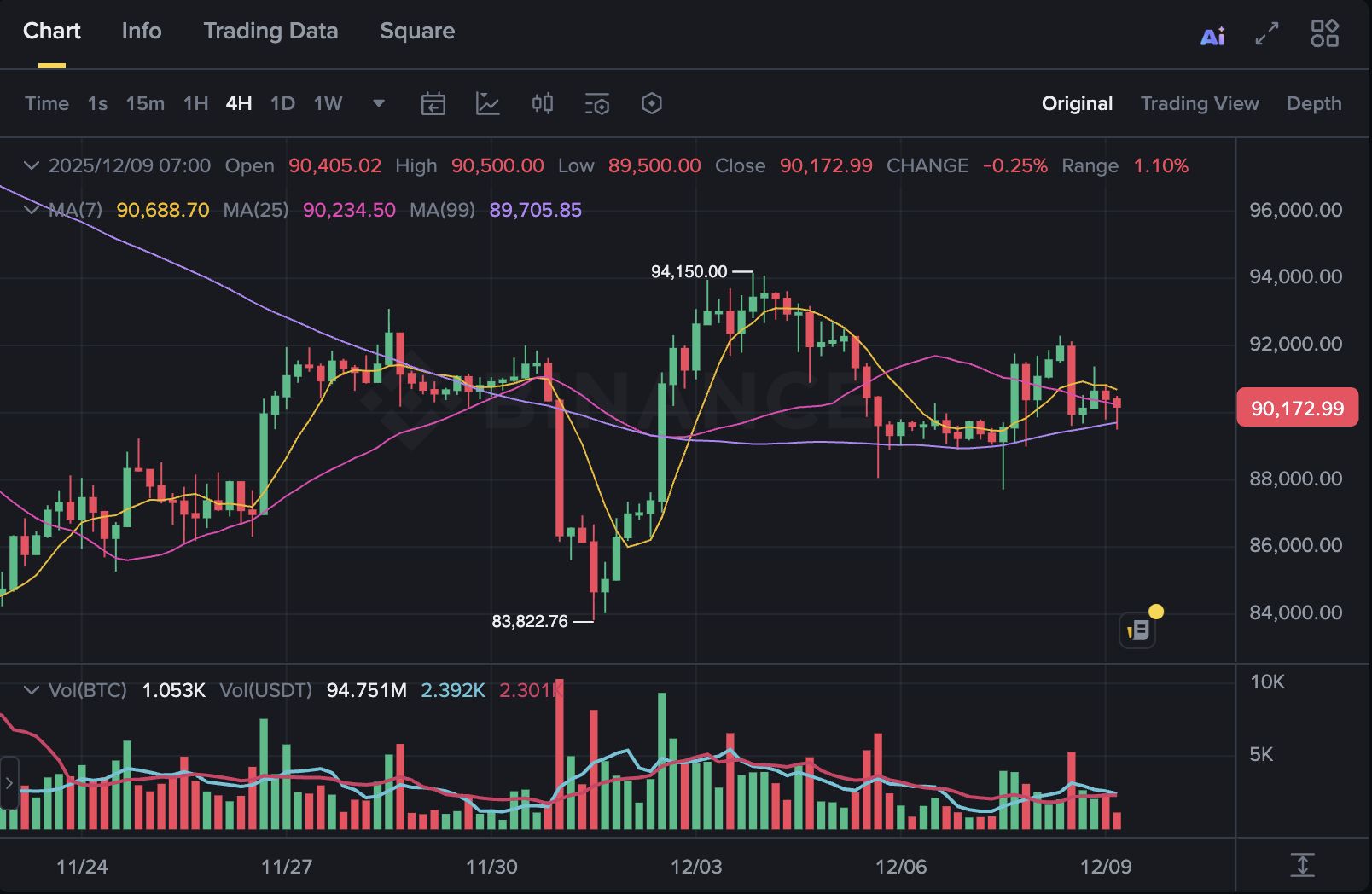Click the yellow dot marker near bottom right
Screen dimensions: 1372x894
click(1157, 611)
